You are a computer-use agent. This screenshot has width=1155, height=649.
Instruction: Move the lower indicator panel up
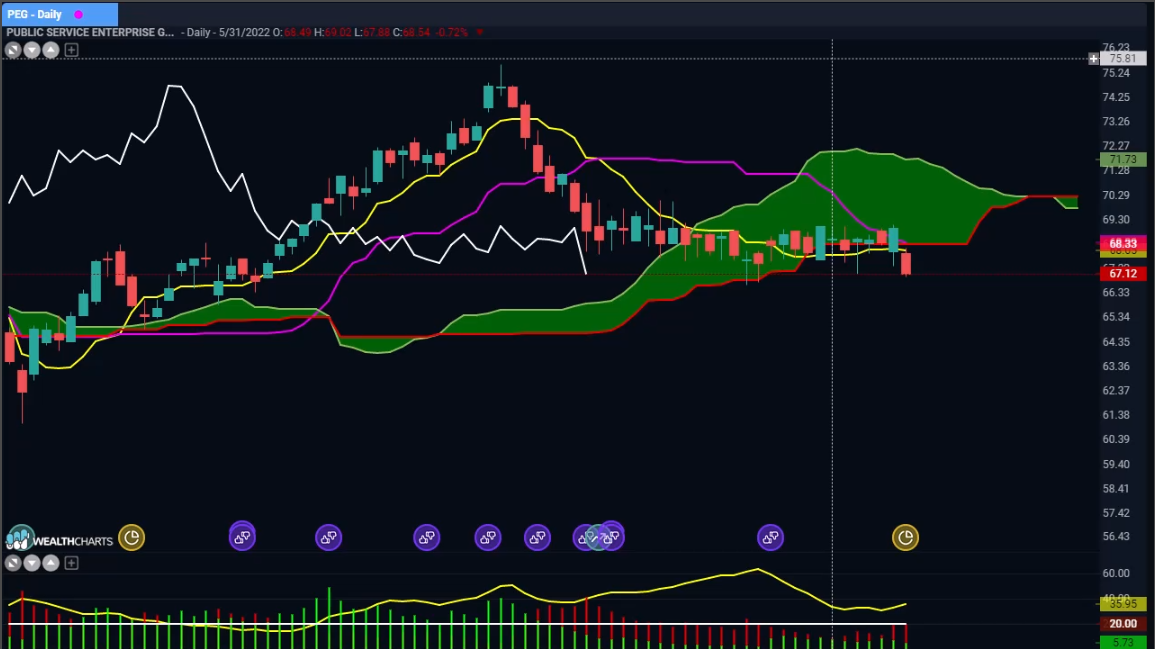click(x=51, y=564)
